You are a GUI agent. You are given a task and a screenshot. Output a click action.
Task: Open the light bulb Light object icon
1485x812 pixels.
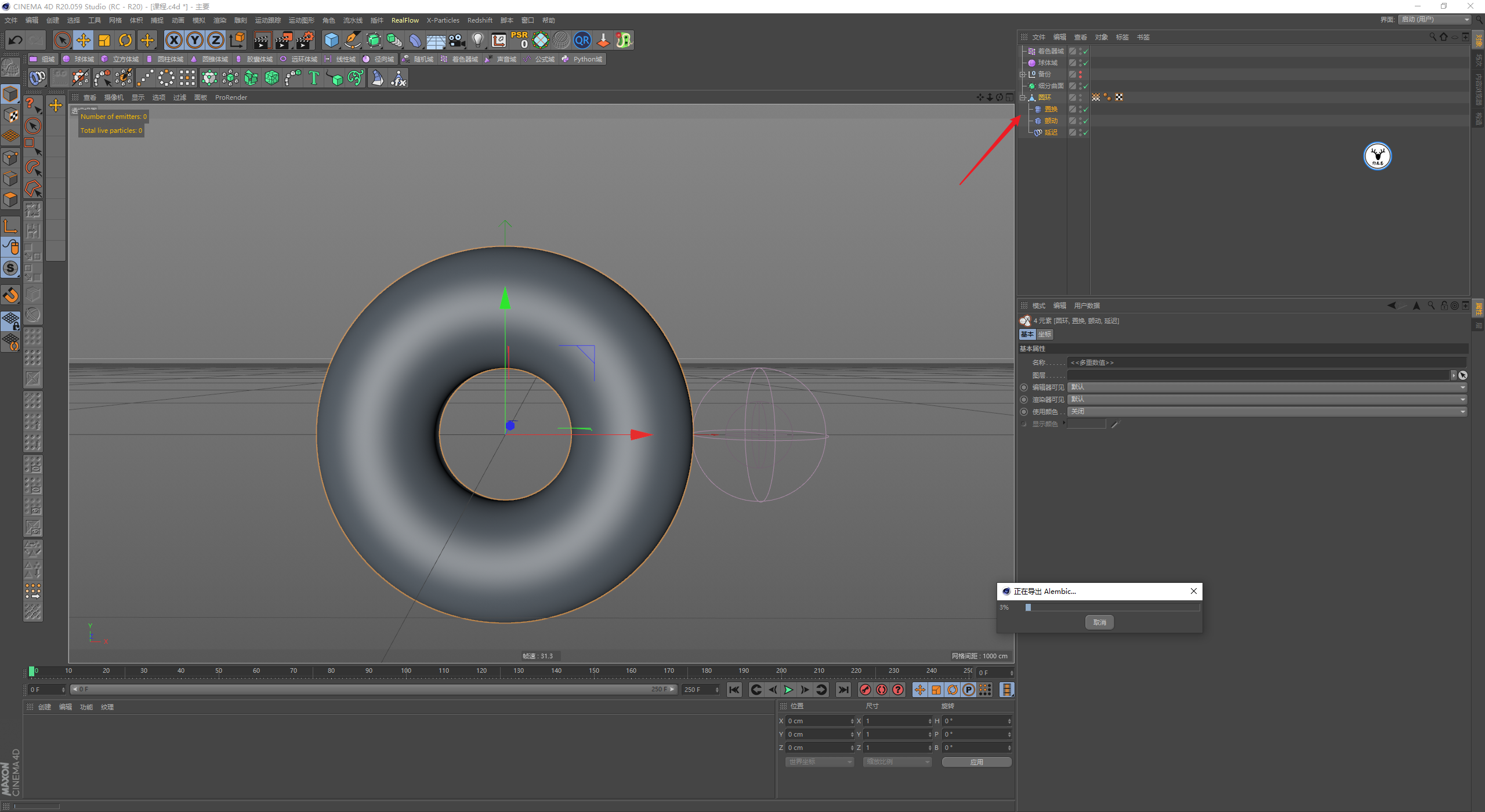(477, 40)
